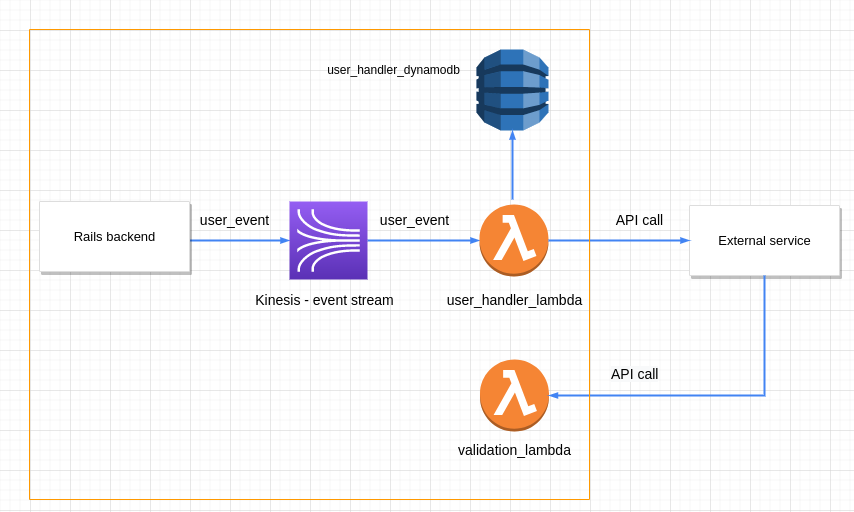Click user_event label after Kinesis icon
This screenshot has width=854, height=512.
point(414,220)
